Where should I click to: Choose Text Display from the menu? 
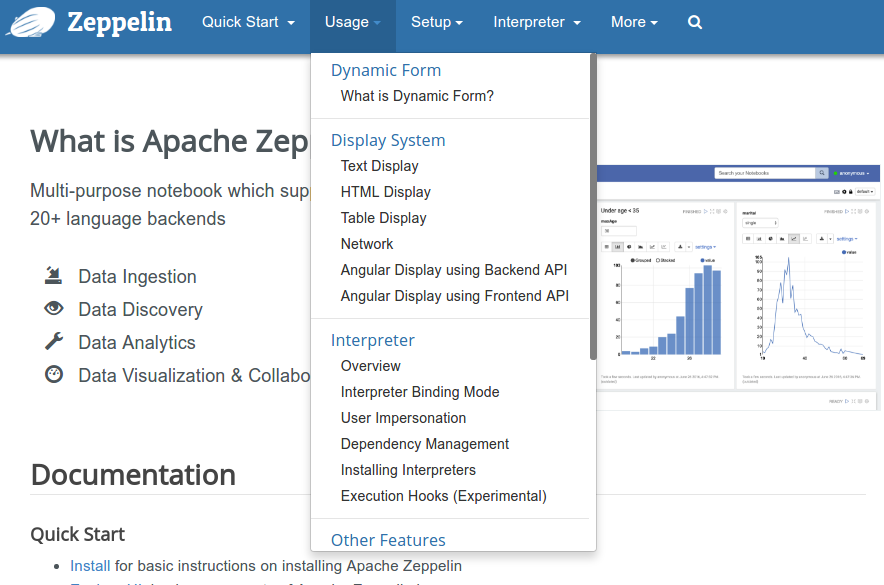(379, 166)
